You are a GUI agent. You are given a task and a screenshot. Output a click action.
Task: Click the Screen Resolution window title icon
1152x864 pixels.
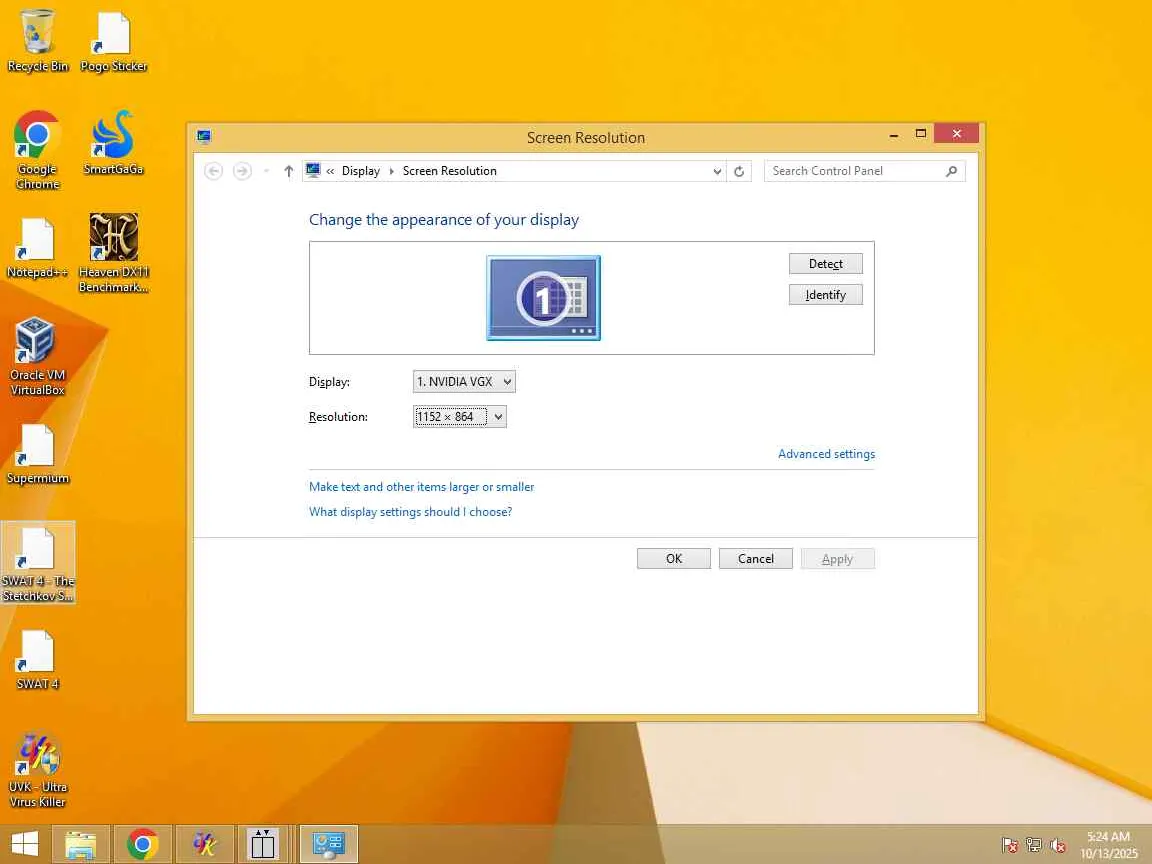[204, 137]
